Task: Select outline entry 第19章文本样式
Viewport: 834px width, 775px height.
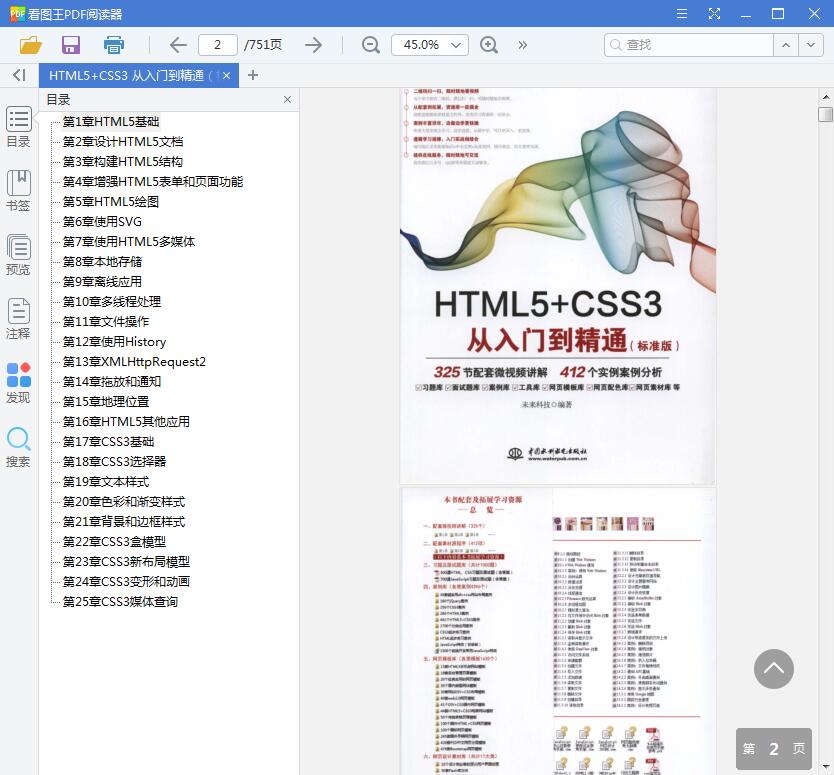Action: 106,482
